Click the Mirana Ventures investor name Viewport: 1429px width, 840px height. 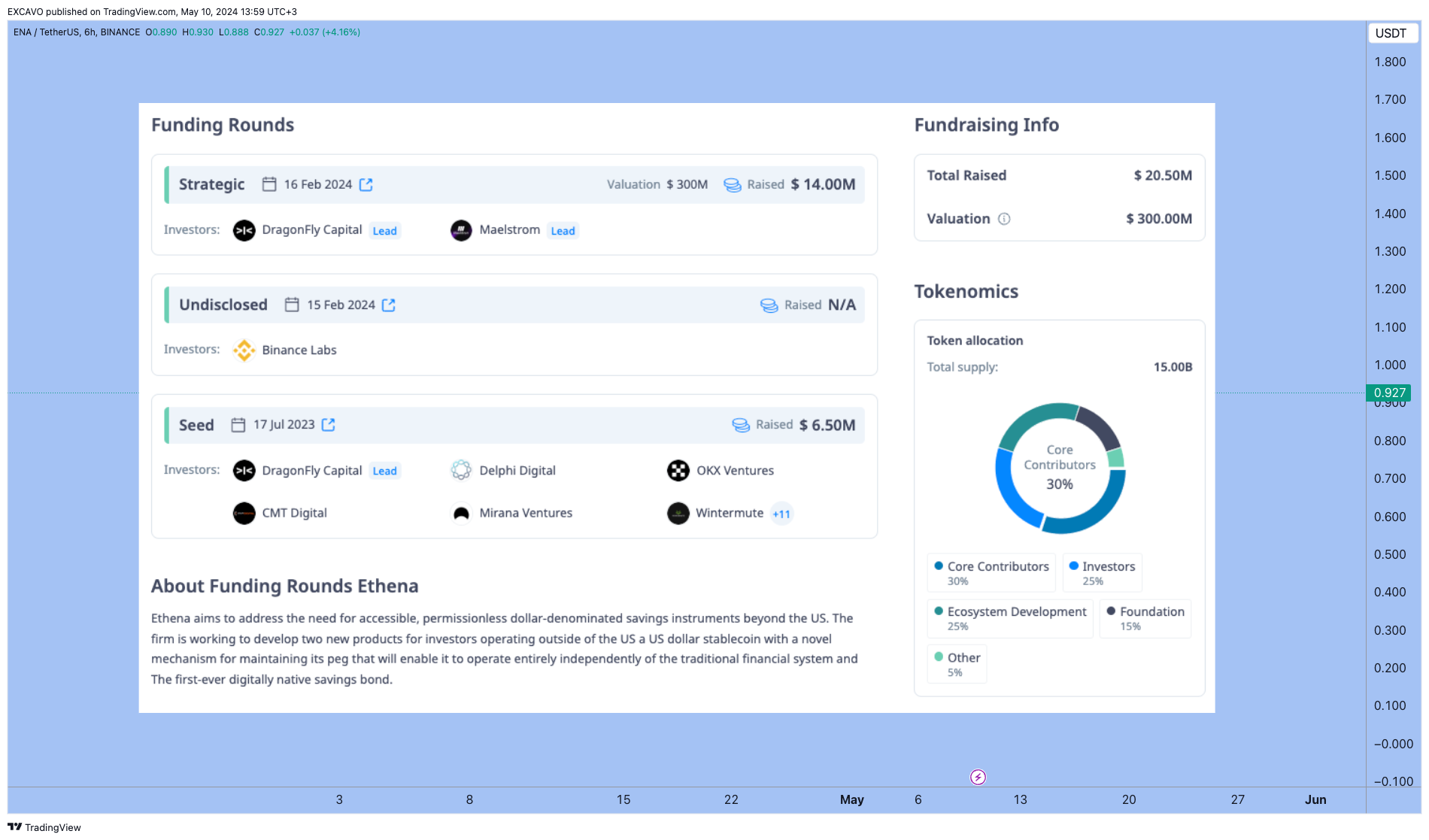[x=526, y=513]
